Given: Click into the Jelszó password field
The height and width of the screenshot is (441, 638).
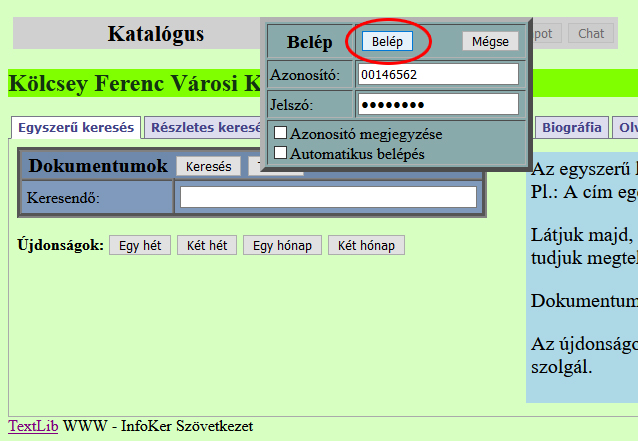Looking at the screenshot, I should pyautogui.click(x=437, y=104).
